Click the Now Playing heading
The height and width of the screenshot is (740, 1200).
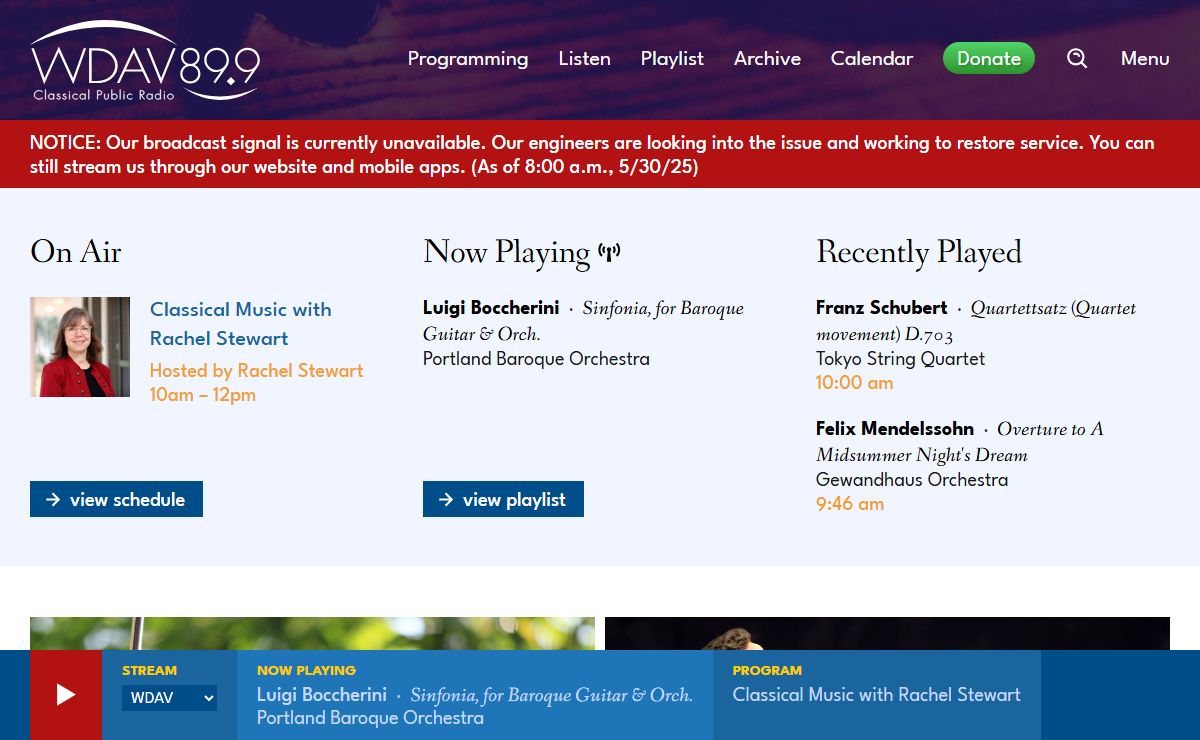click(507, 252)
